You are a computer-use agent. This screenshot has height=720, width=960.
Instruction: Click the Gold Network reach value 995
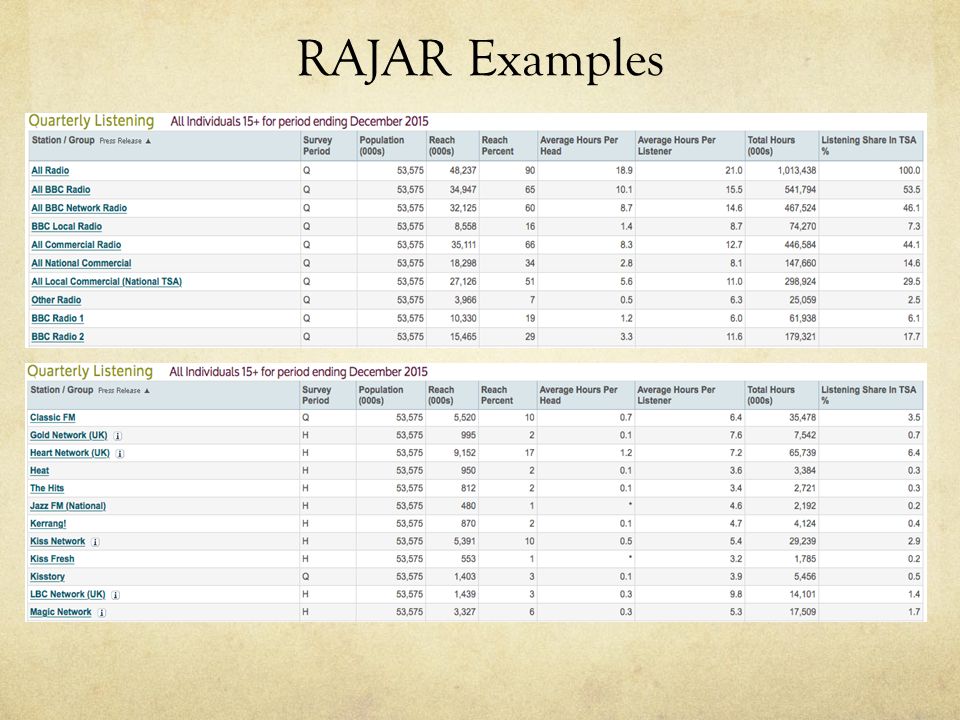(x=468, y=435)
